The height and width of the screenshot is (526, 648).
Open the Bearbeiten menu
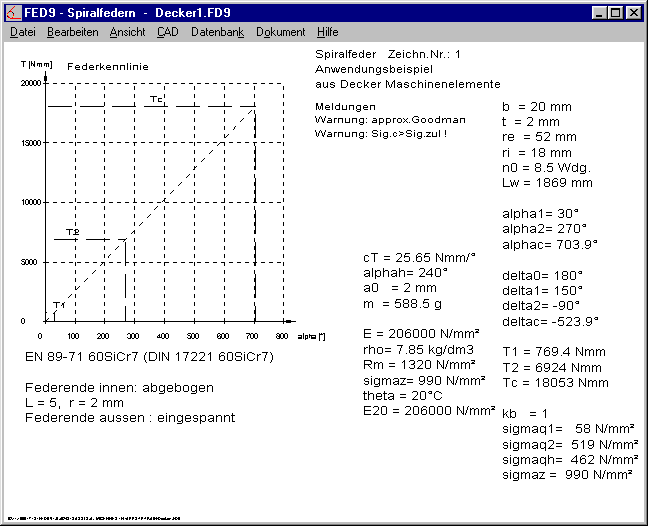72,32
